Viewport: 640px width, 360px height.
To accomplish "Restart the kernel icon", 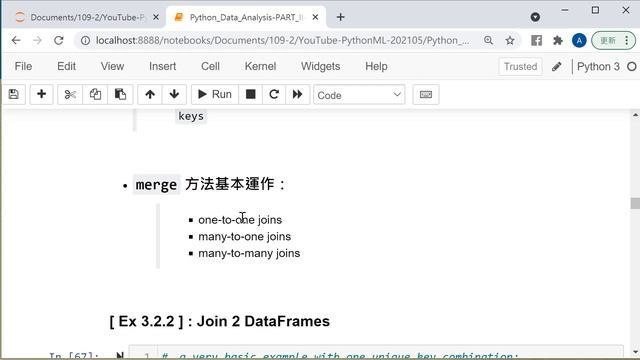I will coord(274,95).
